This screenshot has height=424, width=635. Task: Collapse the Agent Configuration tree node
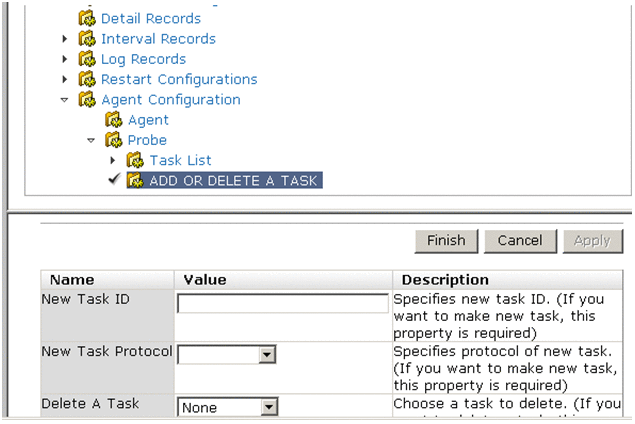point(65,100)
